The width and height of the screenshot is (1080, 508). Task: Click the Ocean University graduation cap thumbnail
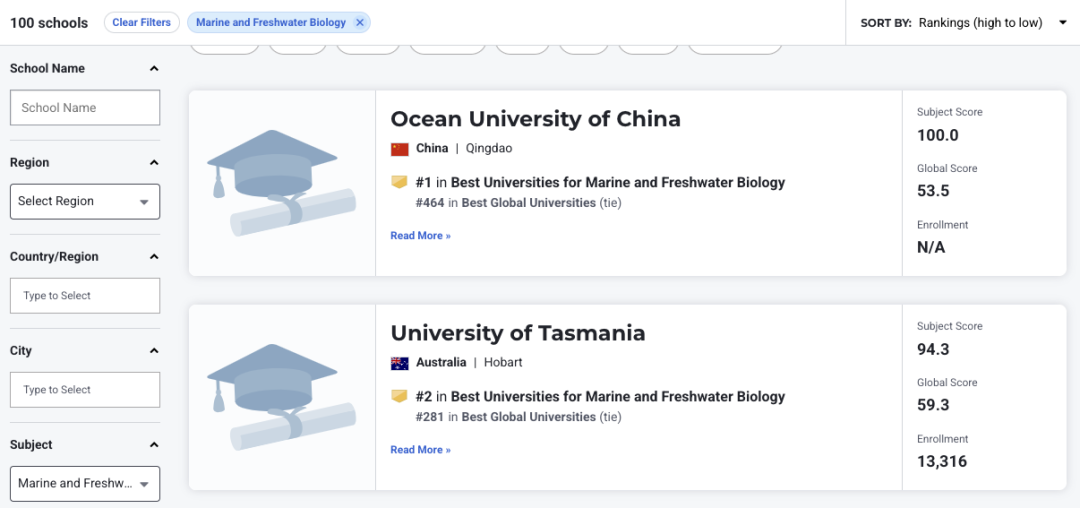[281, 183]
